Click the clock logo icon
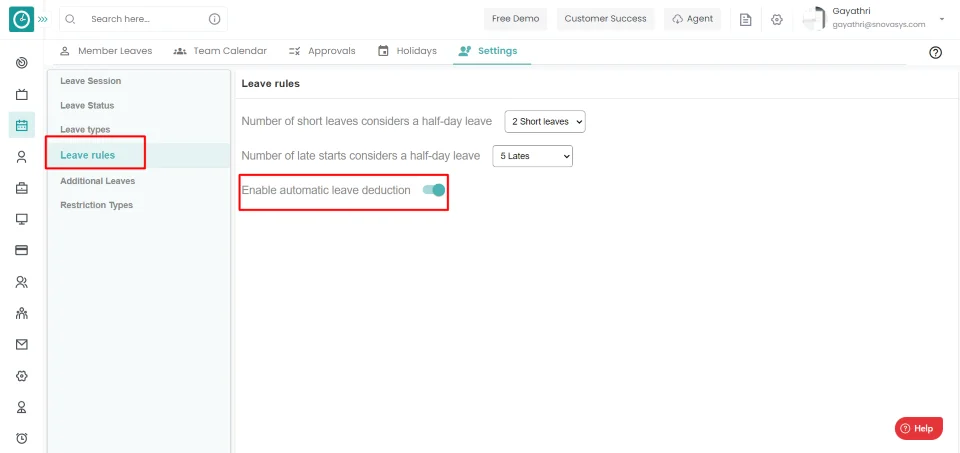The image size is (960, 453). click(21, 20)
